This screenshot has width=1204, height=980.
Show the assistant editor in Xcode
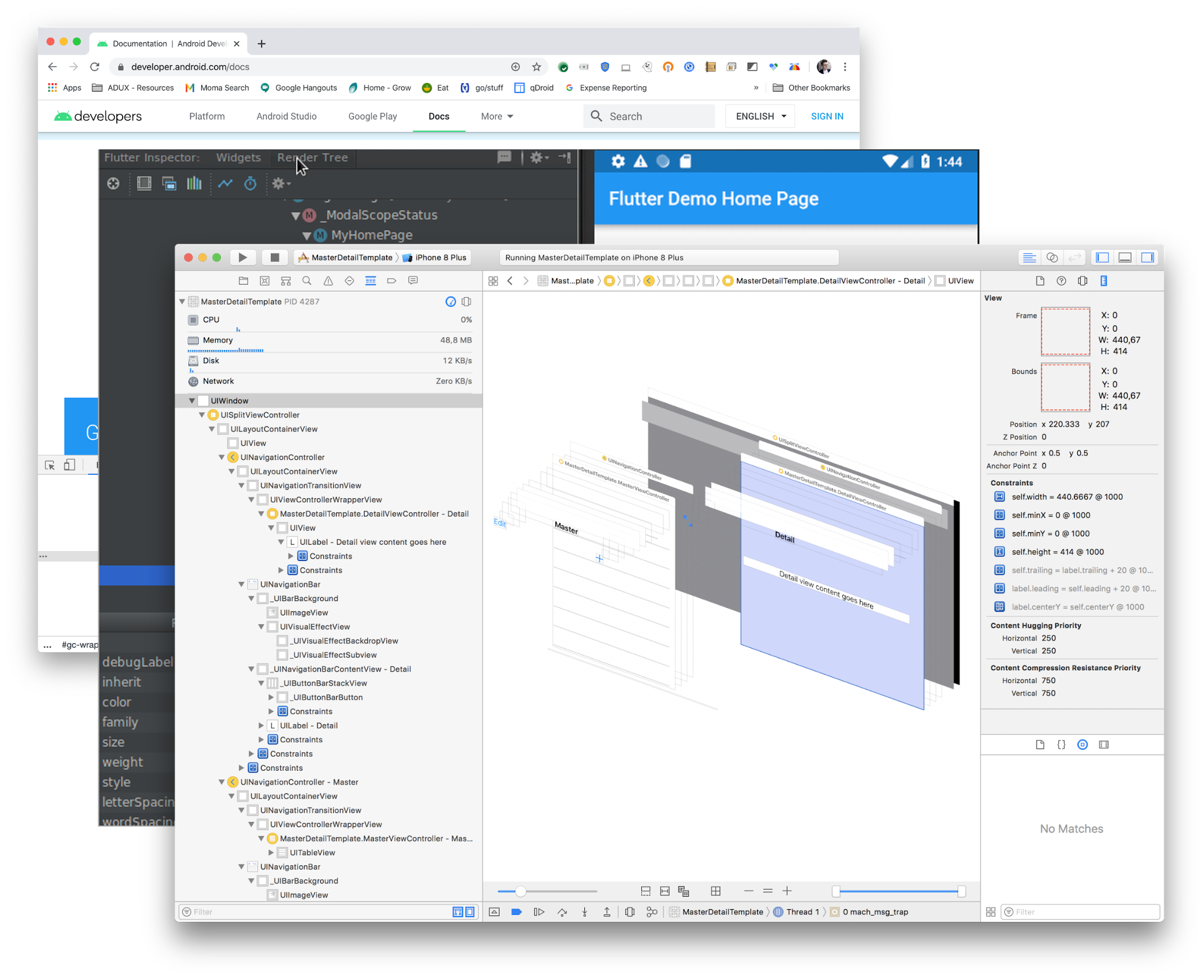click(x=1052, y=257)
